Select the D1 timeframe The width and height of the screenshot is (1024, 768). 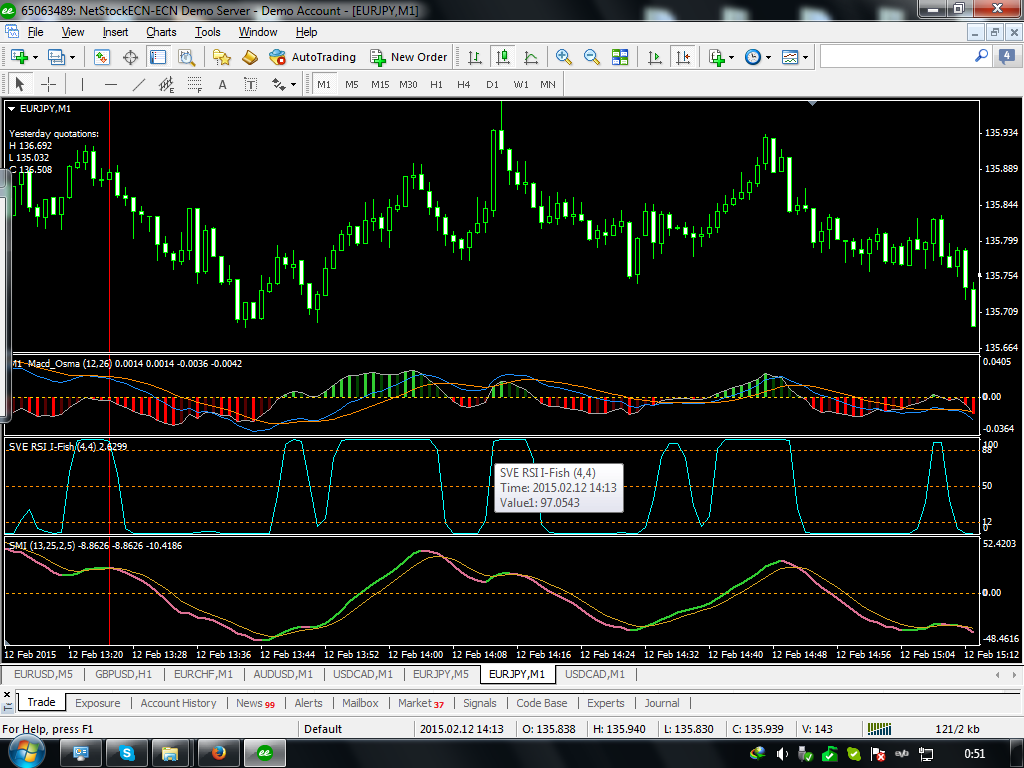[x=492, y=84]
